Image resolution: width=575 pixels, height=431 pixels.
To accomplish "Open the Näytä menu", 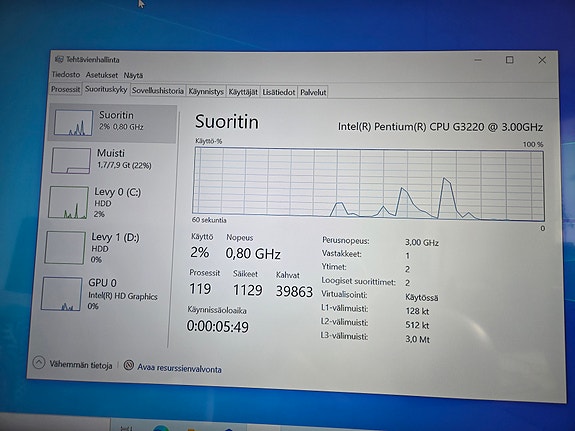I will coord(133,76).
